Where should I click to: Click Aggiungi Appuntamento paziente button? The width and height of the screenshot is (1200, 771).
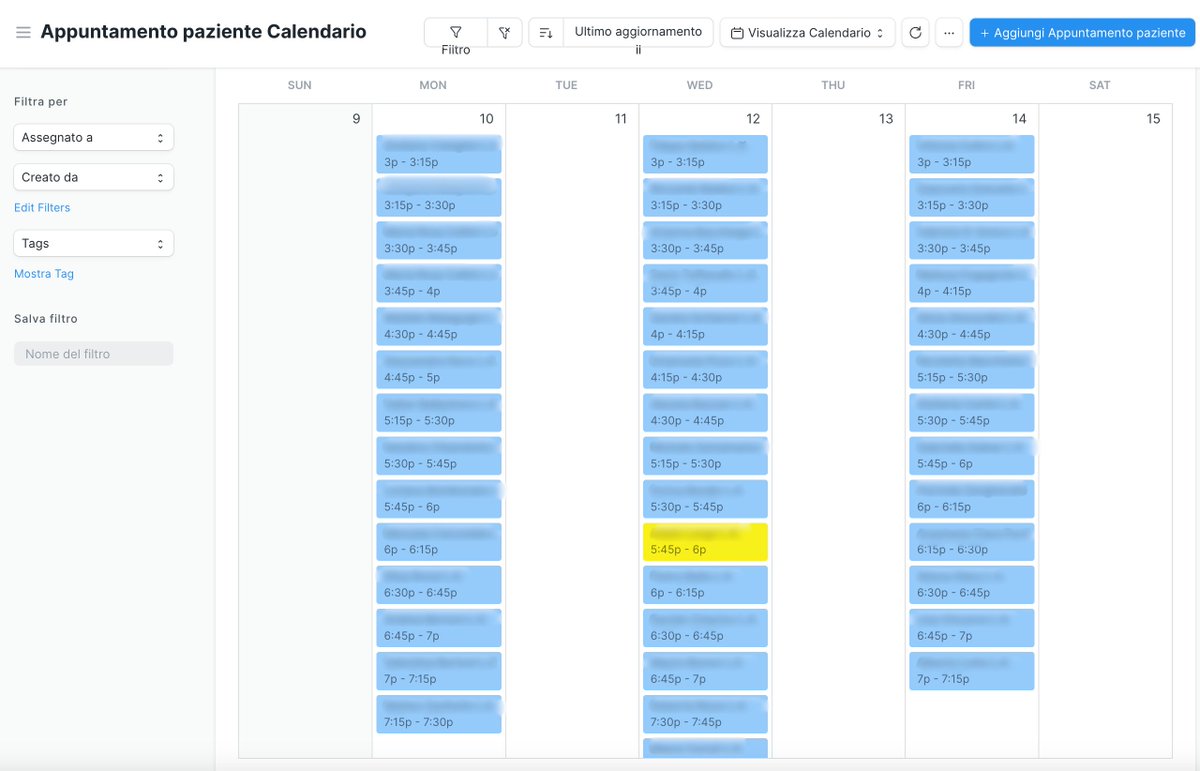[x=1082, y=33]
